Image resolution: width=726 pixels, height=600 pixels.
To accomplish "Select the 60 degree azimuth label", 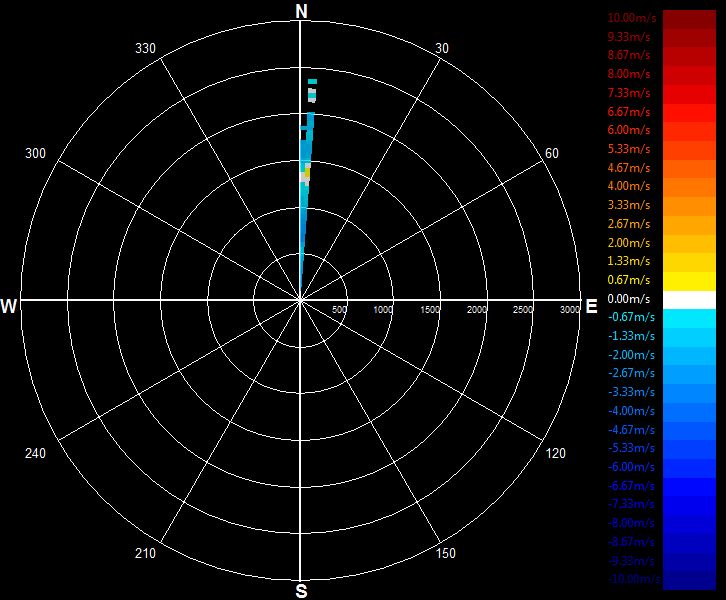I will tap(551, 153).
